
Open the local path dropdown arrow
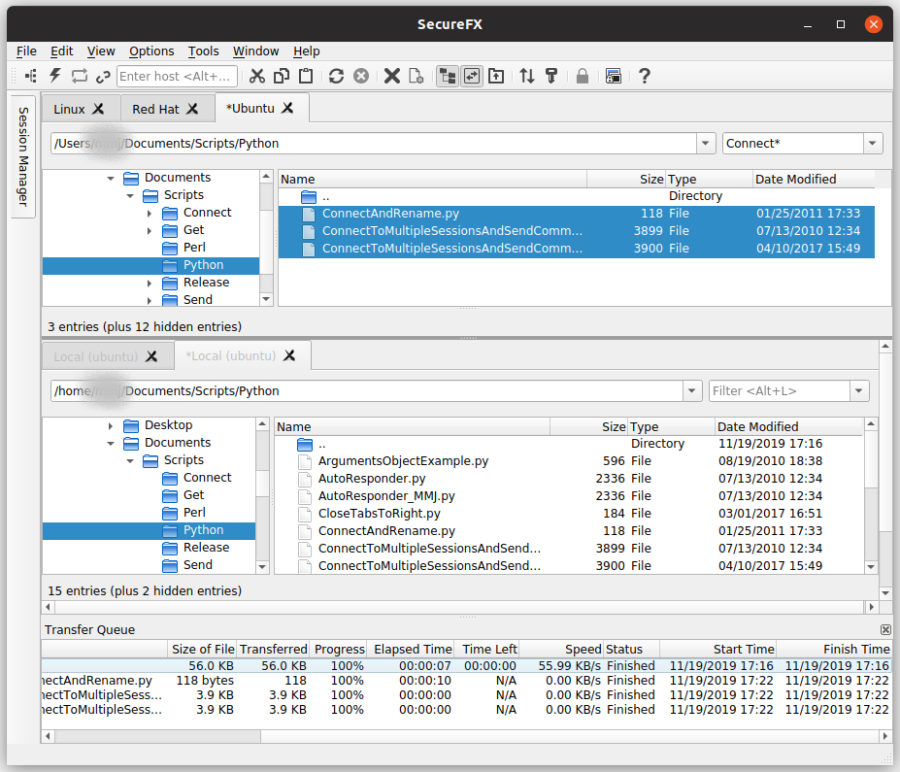[692, 391]
